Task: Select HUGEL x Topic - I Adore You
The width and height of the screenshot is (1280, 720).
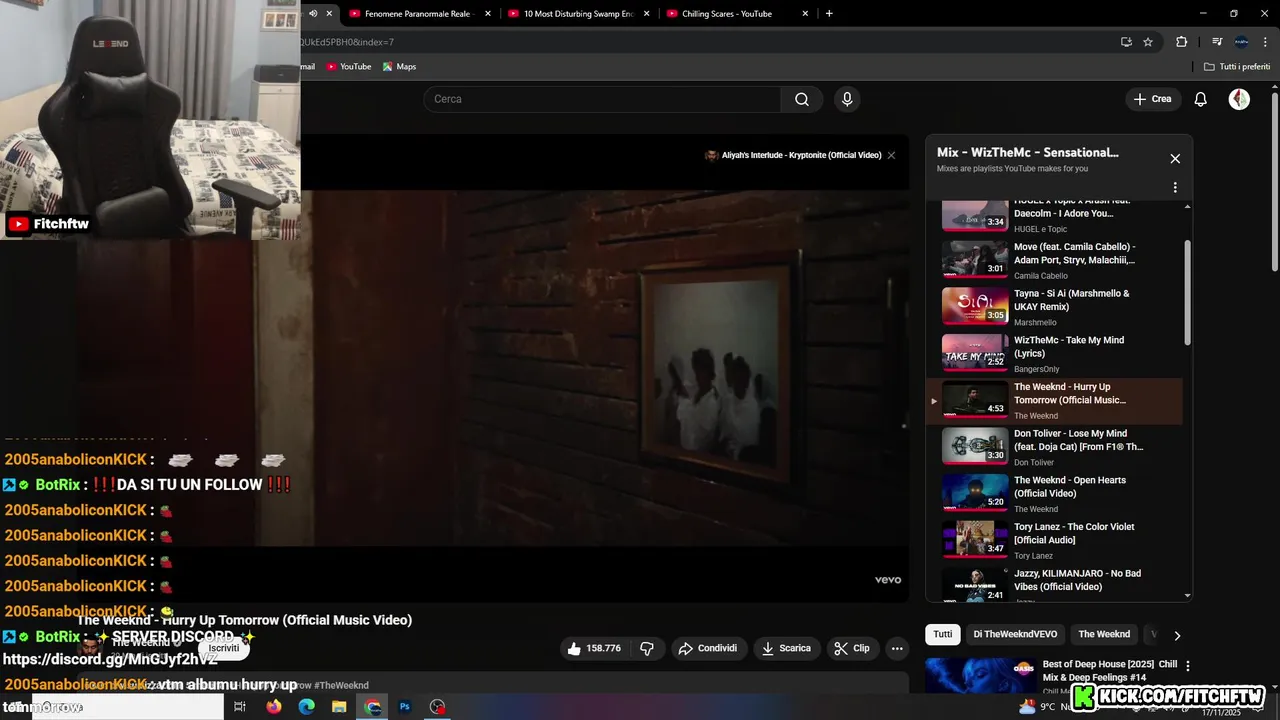Action: [x=1055, y=216]
